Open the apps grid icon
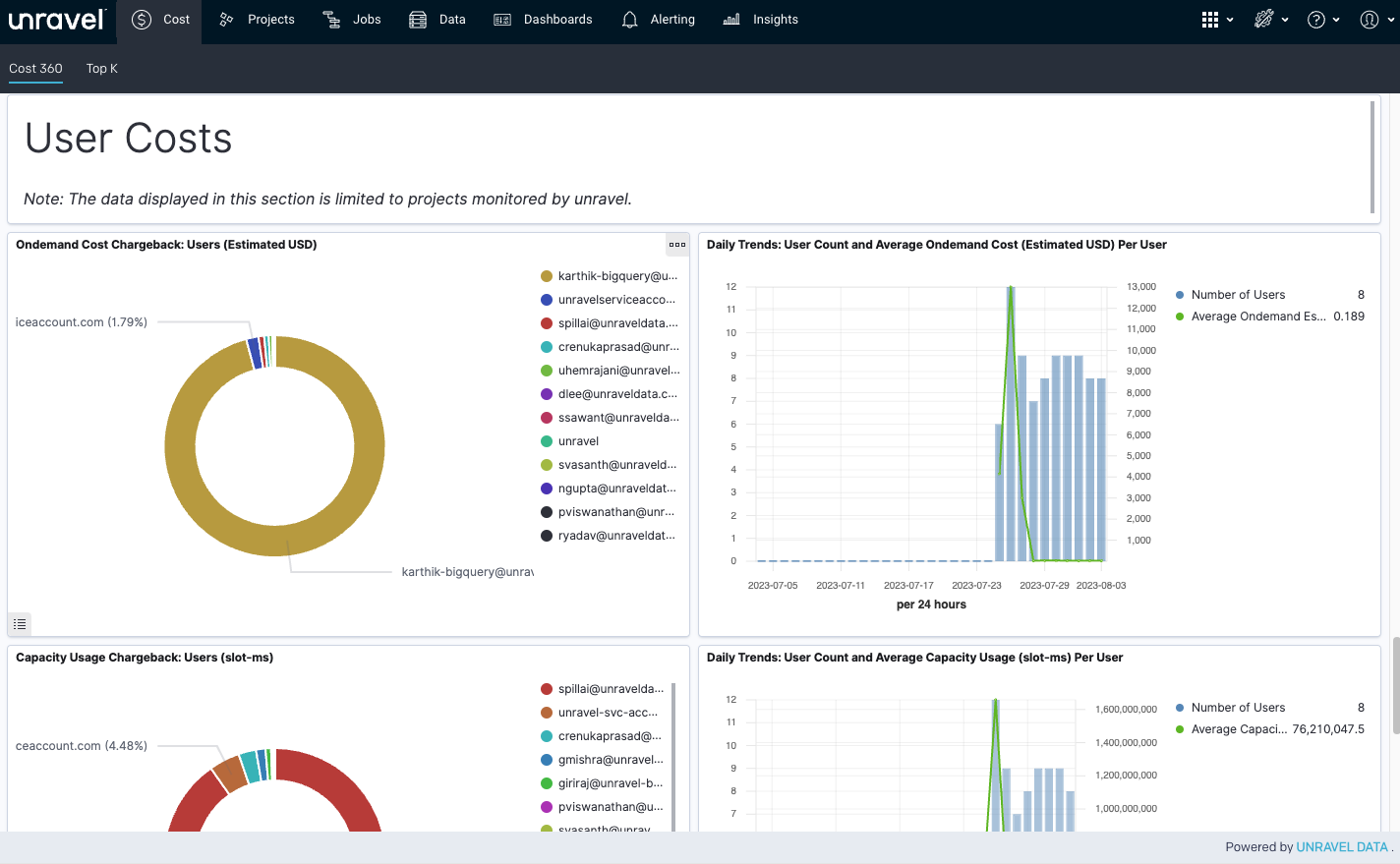This screenshot has width=1400, height=864. point(1210,20)
